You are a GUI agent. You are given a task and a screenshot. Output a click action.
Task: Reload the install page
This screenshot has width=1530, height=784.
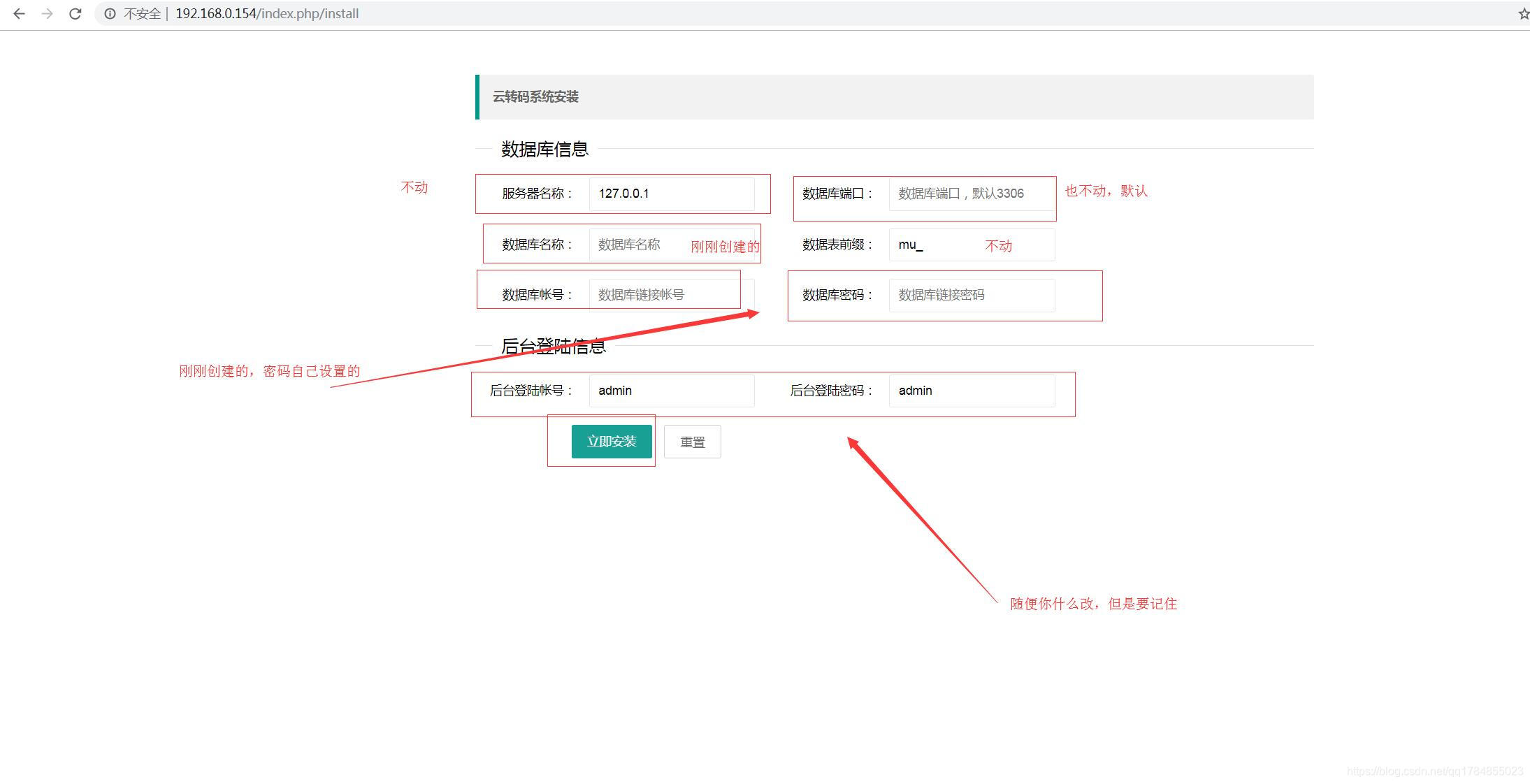(75, 13)
